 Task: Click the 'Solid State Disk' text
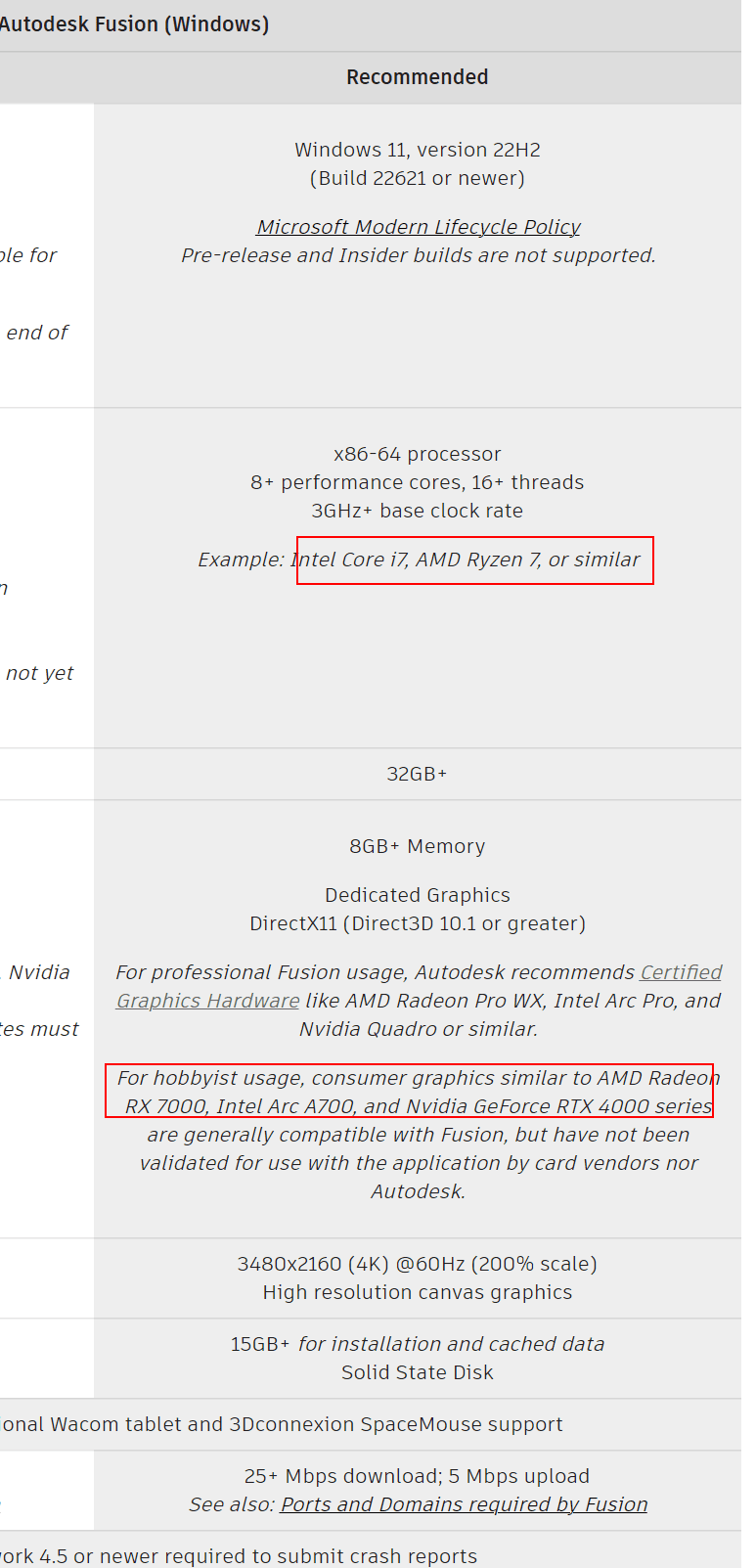click(418, 1372)
